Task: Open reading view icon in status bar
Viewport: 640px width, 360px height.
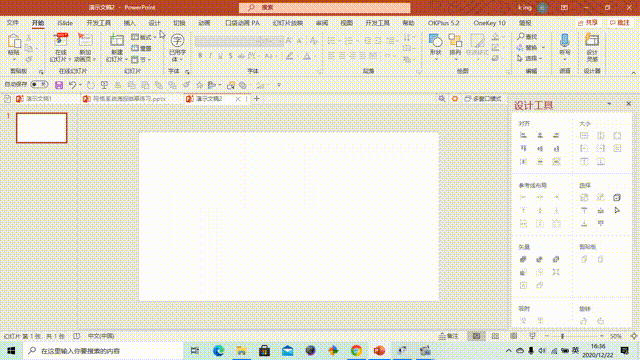Action: (x=513, y=336)
